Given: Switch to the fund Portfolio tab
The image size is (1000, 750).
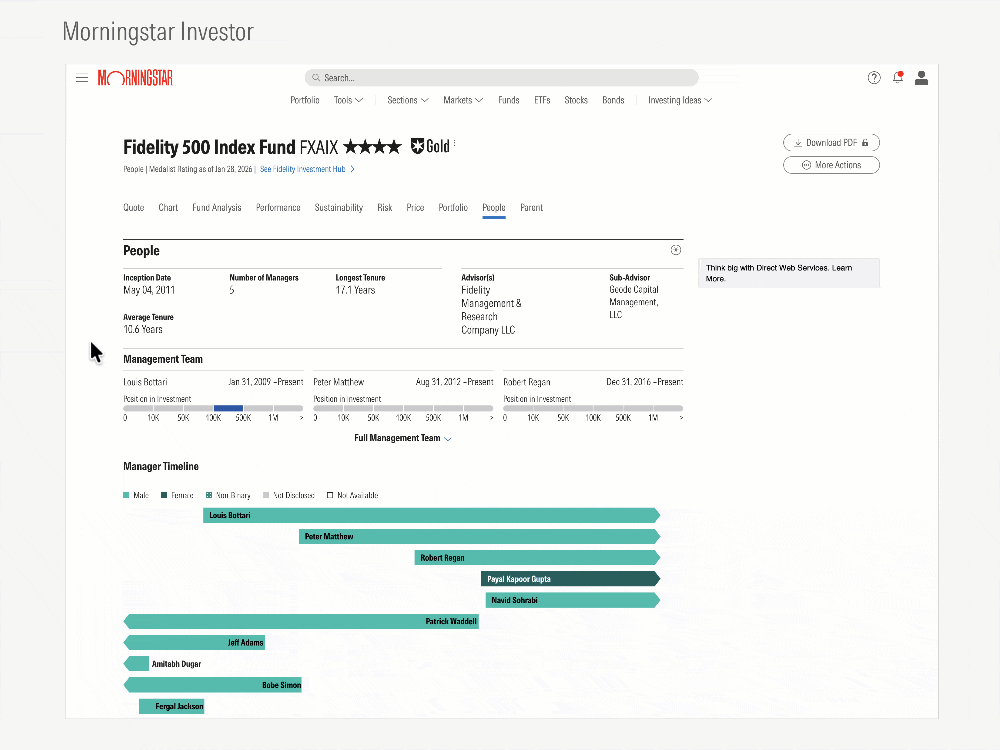Looking at the screenshot, I should click(453, 208).
